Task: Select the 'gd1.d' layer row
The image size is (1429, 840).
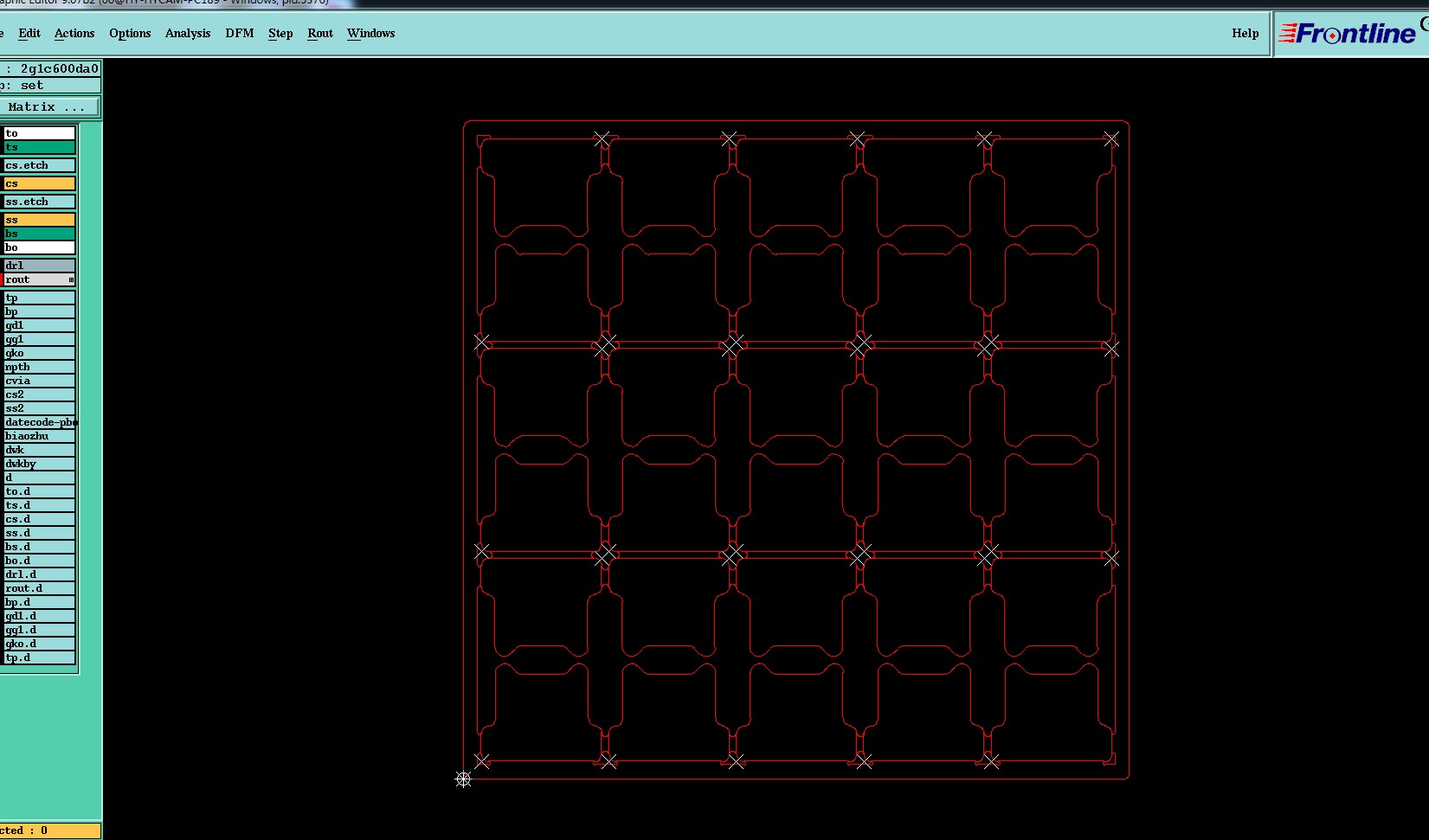Action: [39, 616]
